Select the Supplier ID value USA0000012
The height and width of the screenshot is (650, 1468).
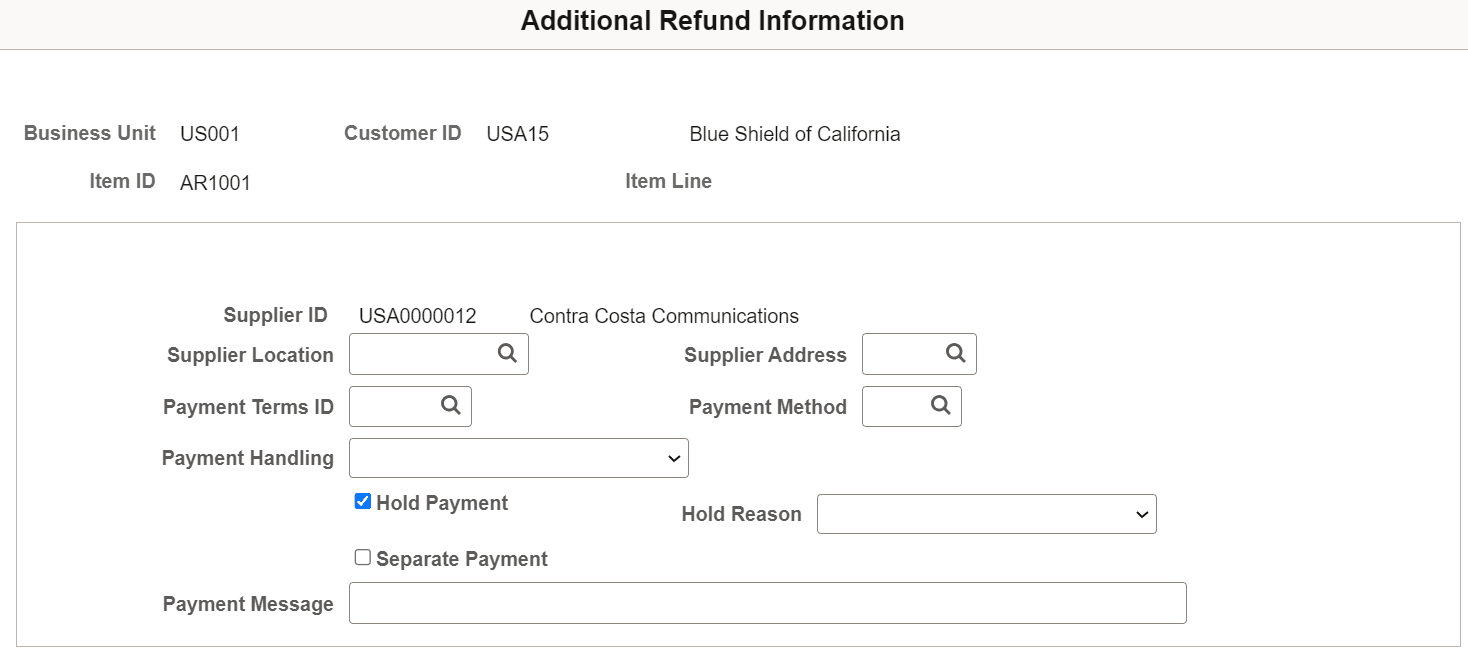pos(417,315)
